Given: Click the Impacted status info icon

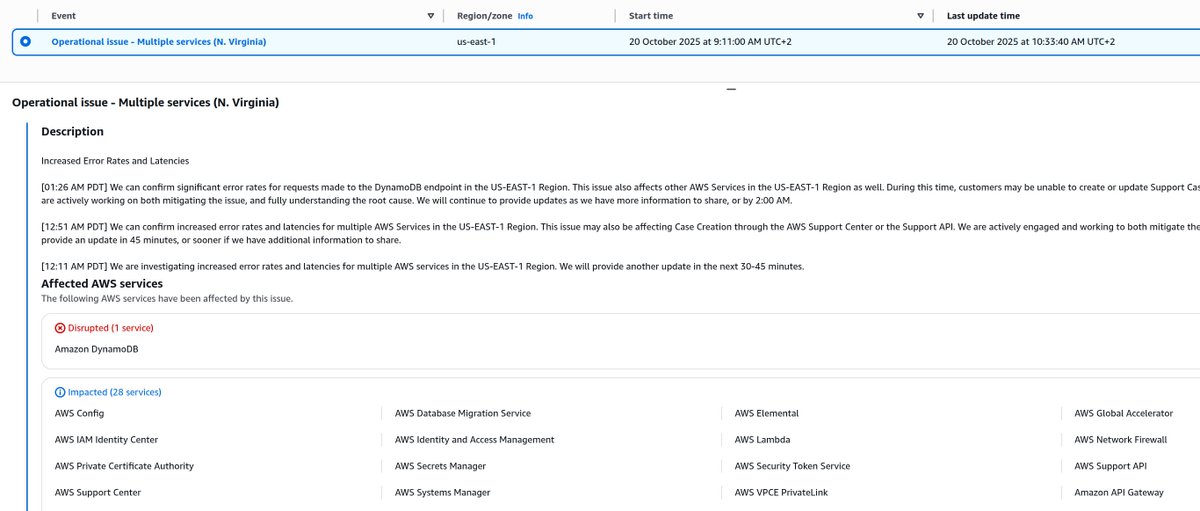Looking at the screenshot, I should (60, 392).
